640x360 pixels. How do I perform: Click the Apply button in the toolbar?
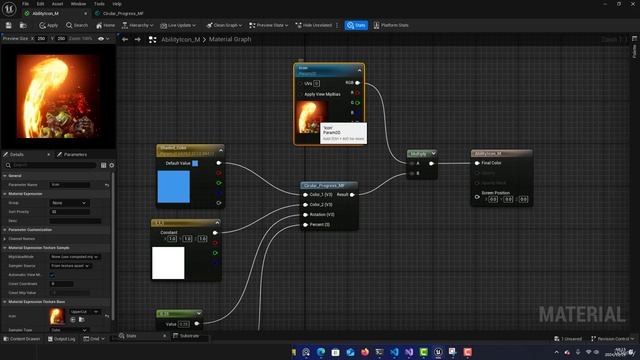click(x=48, y=25)
